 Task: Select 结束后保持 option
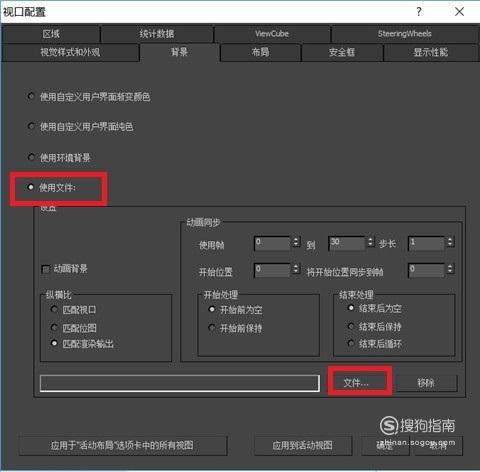(351, 326)
